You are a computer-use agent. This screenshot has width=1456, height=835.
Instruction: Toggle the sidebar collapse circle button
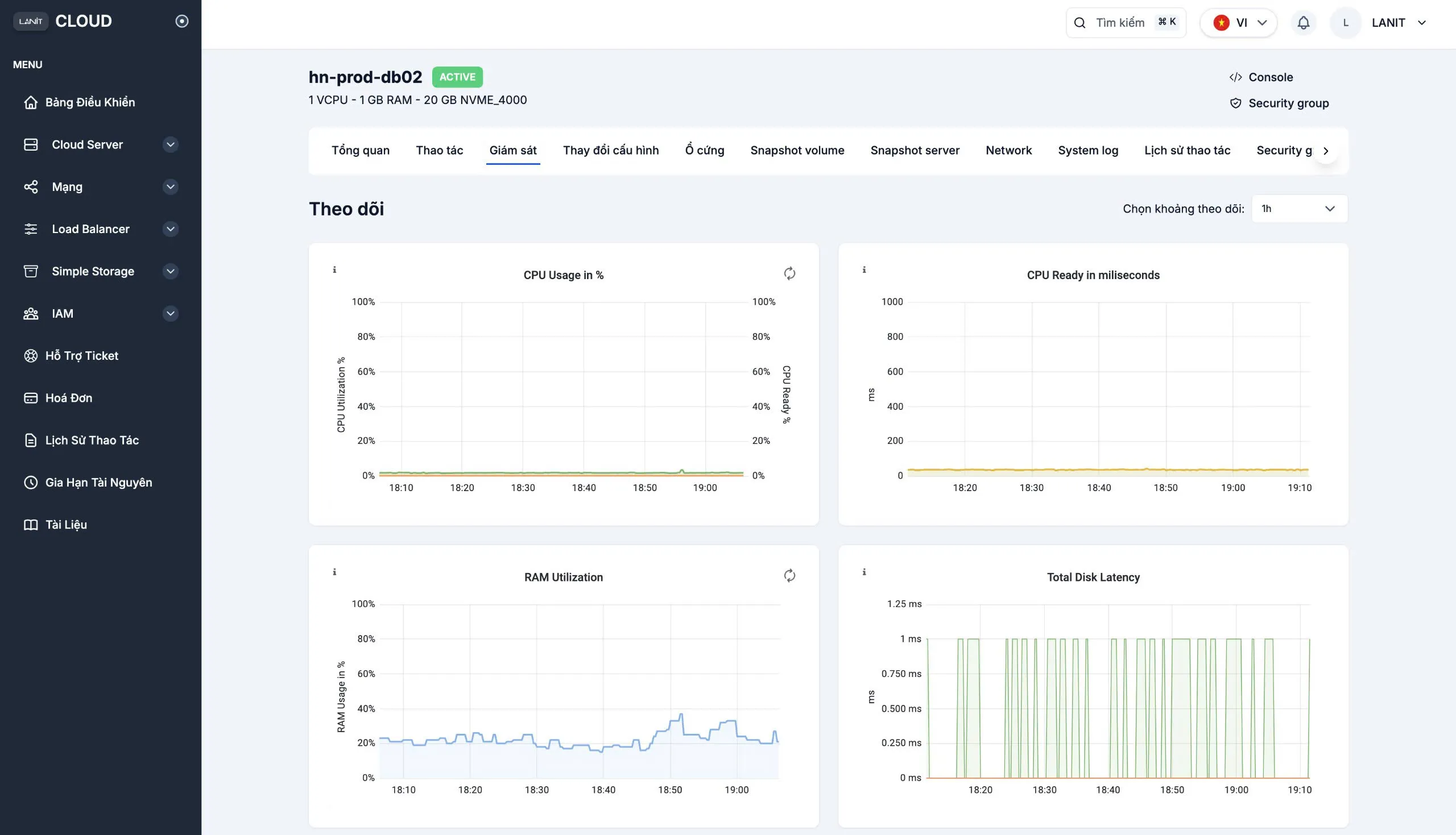coord(182,21)
